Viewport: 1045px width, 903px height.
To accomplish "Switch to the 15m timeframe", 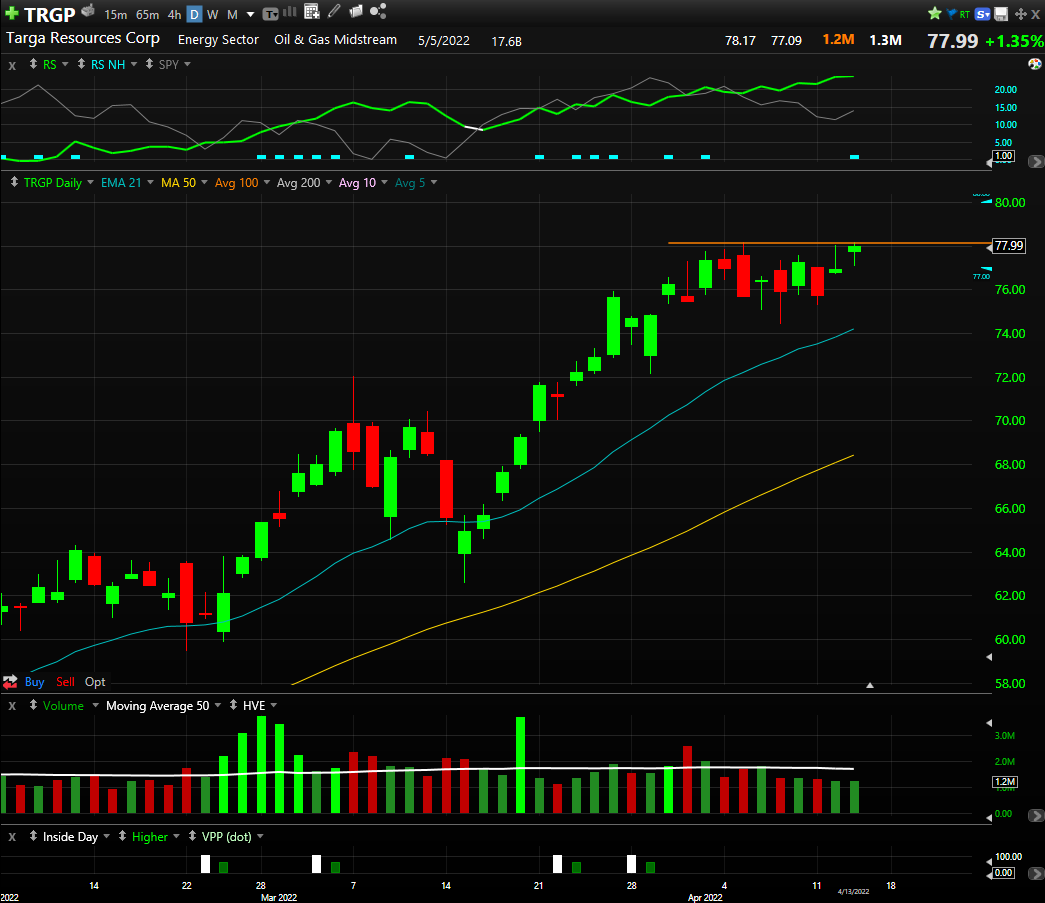I will [x=115, y=15].
